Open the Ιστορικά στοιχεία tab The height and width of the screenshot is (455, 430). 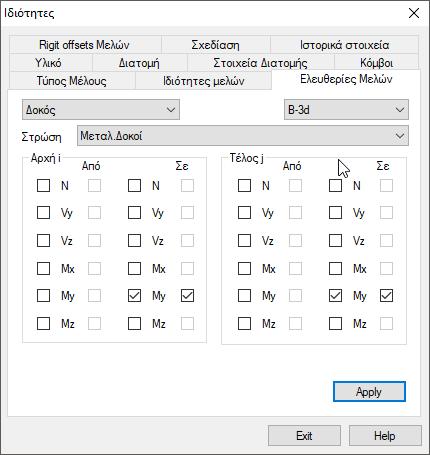[x=344, y=44]
